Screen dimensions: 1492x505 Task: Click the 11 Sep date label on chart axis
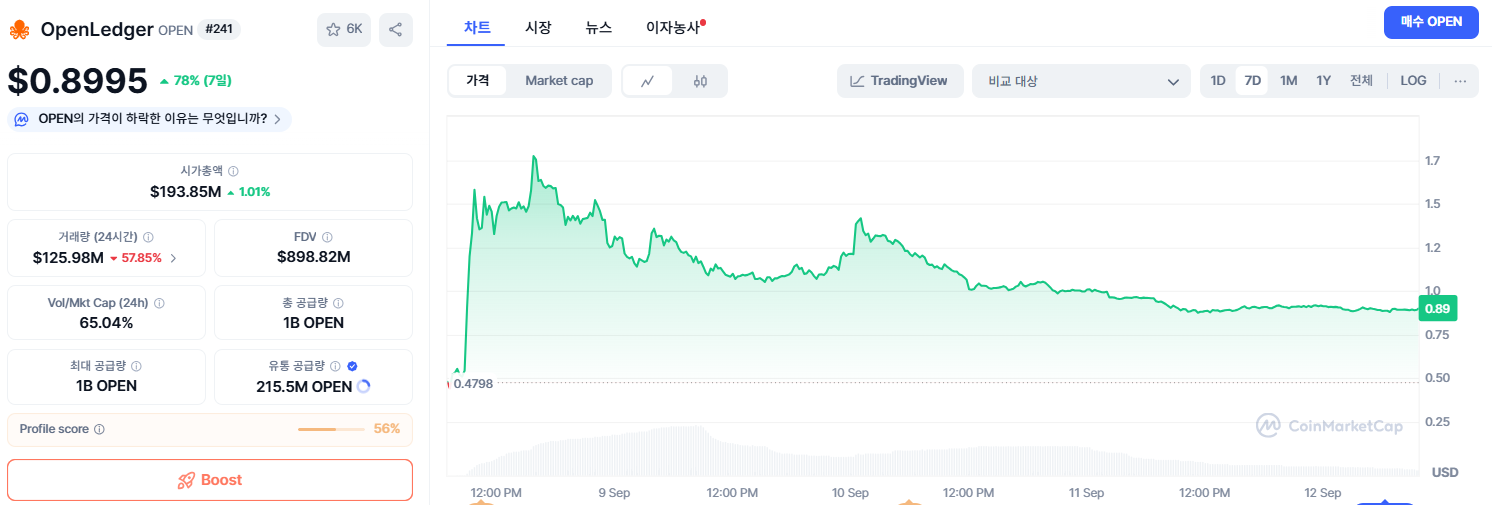[x=1086, y=493]
